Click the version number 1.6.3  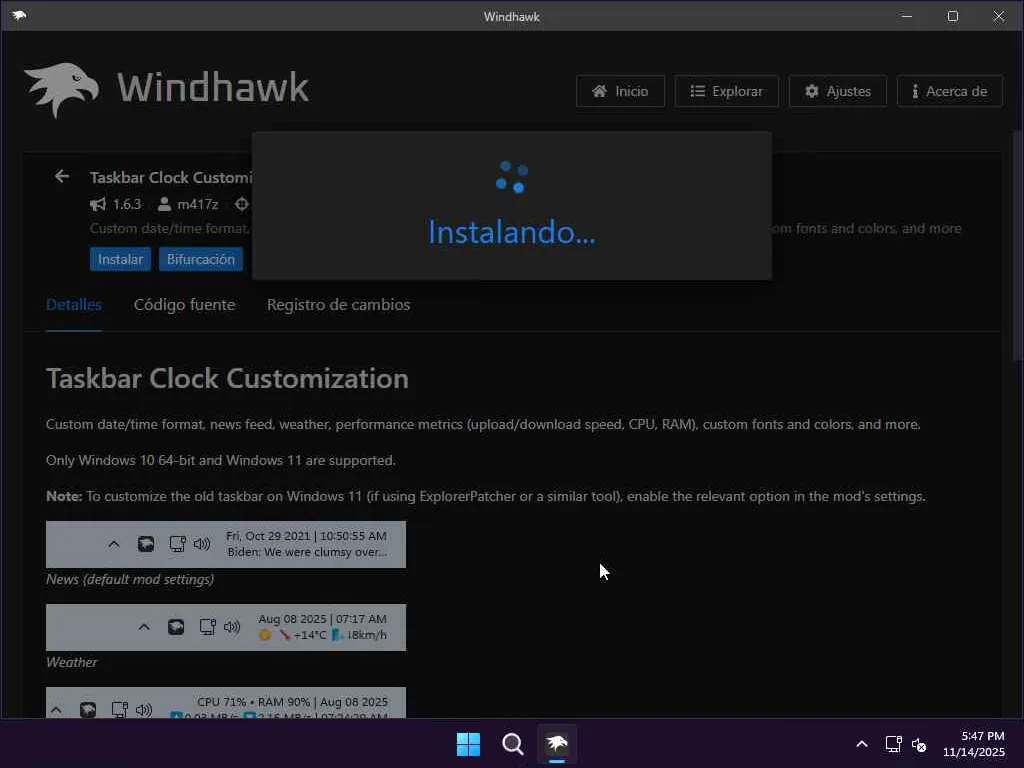tap(127, 204)
